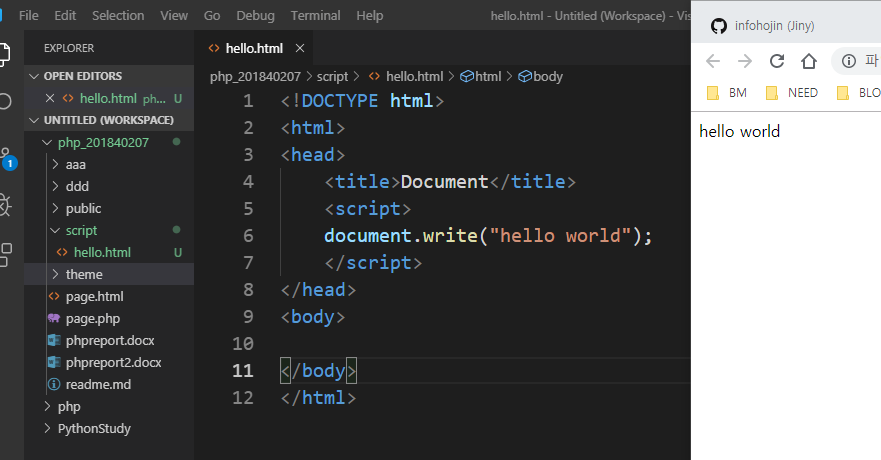Select hello.html editor tab
The height and width of the screenshot is (460, 881).
pos(254,48)
